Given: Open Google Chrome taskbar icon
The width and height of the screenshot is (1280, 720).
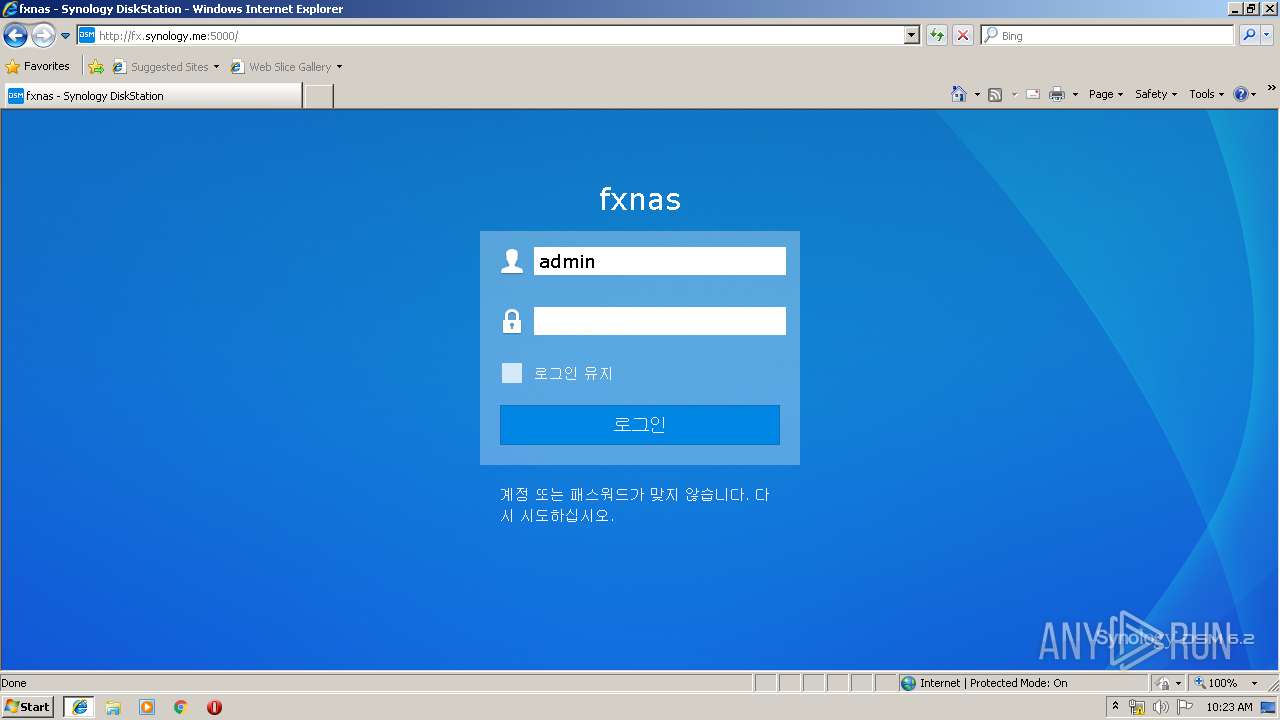Looking at the screenshot, I should [x=181, y=707].
